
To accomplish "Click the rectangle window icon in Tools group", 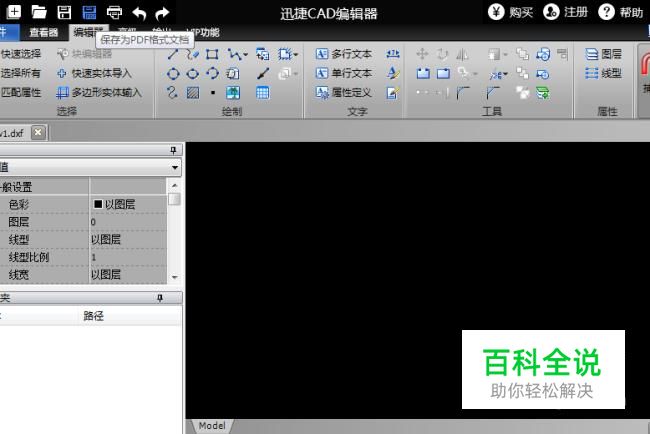I will pos(443,74).
